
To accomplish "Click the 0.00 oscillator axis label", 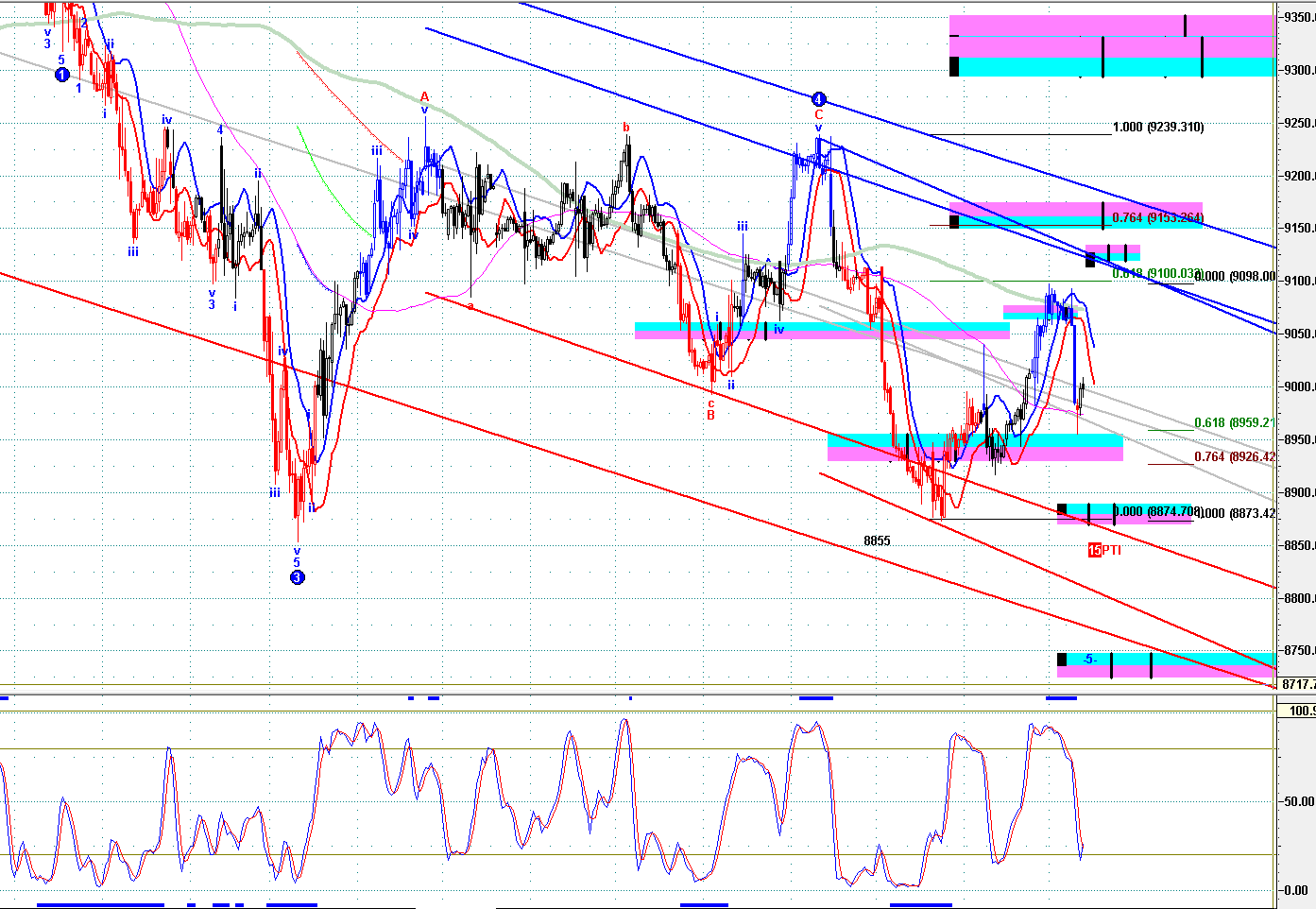I will pyautogui.click(x=1295, y=890).
